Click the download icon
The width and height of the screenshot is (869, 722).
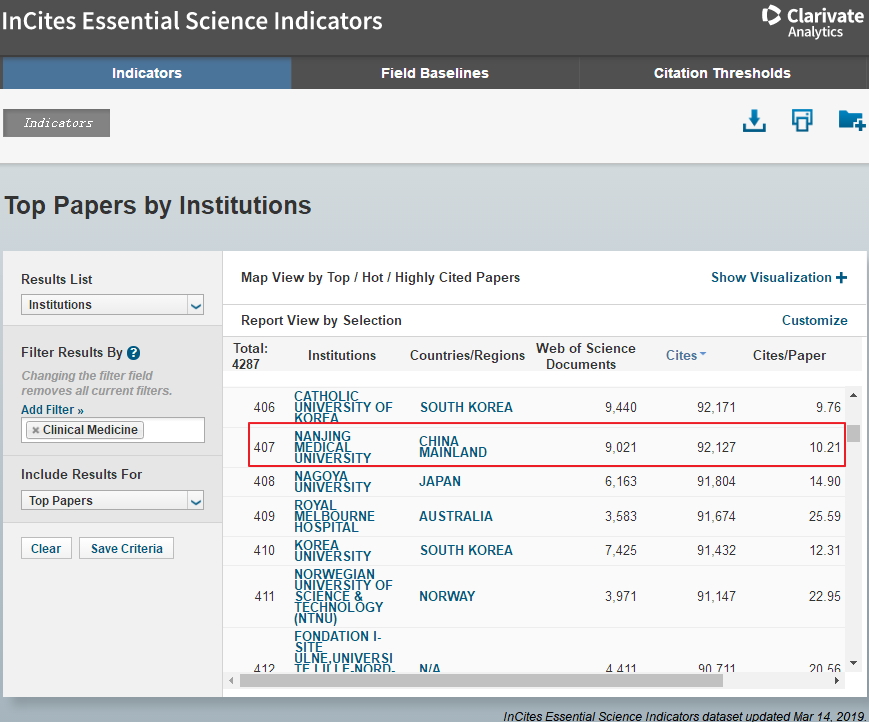[754, 121]
